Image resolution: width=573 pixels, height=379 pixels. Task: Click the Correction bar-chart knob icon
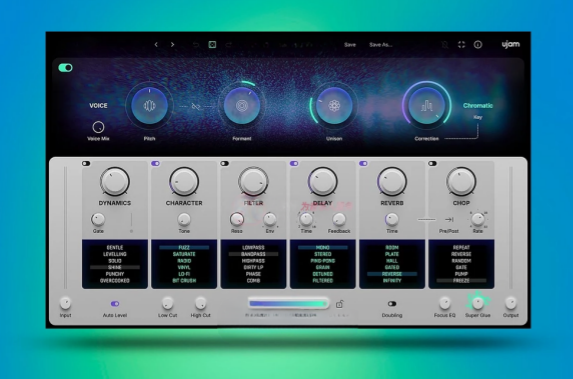point(426,106)
